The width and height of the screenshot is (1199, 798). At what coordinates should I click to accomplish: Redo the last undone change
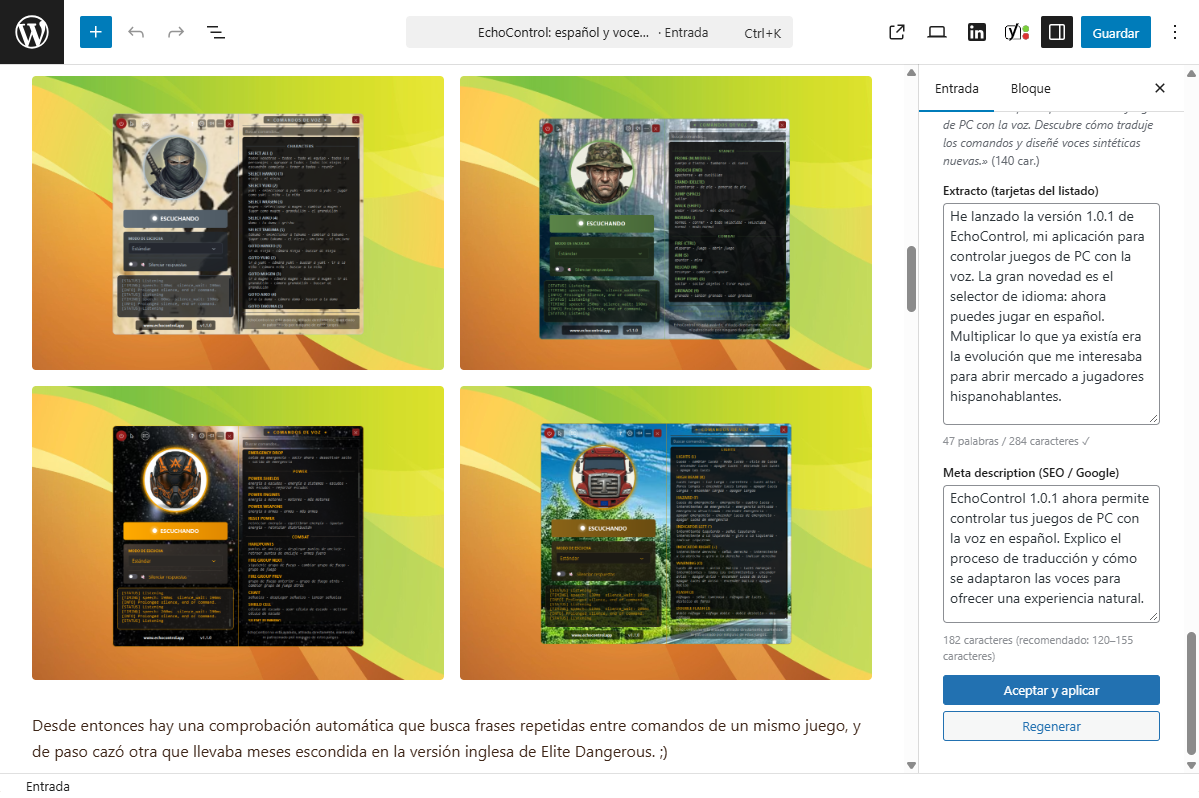(176, 32)
